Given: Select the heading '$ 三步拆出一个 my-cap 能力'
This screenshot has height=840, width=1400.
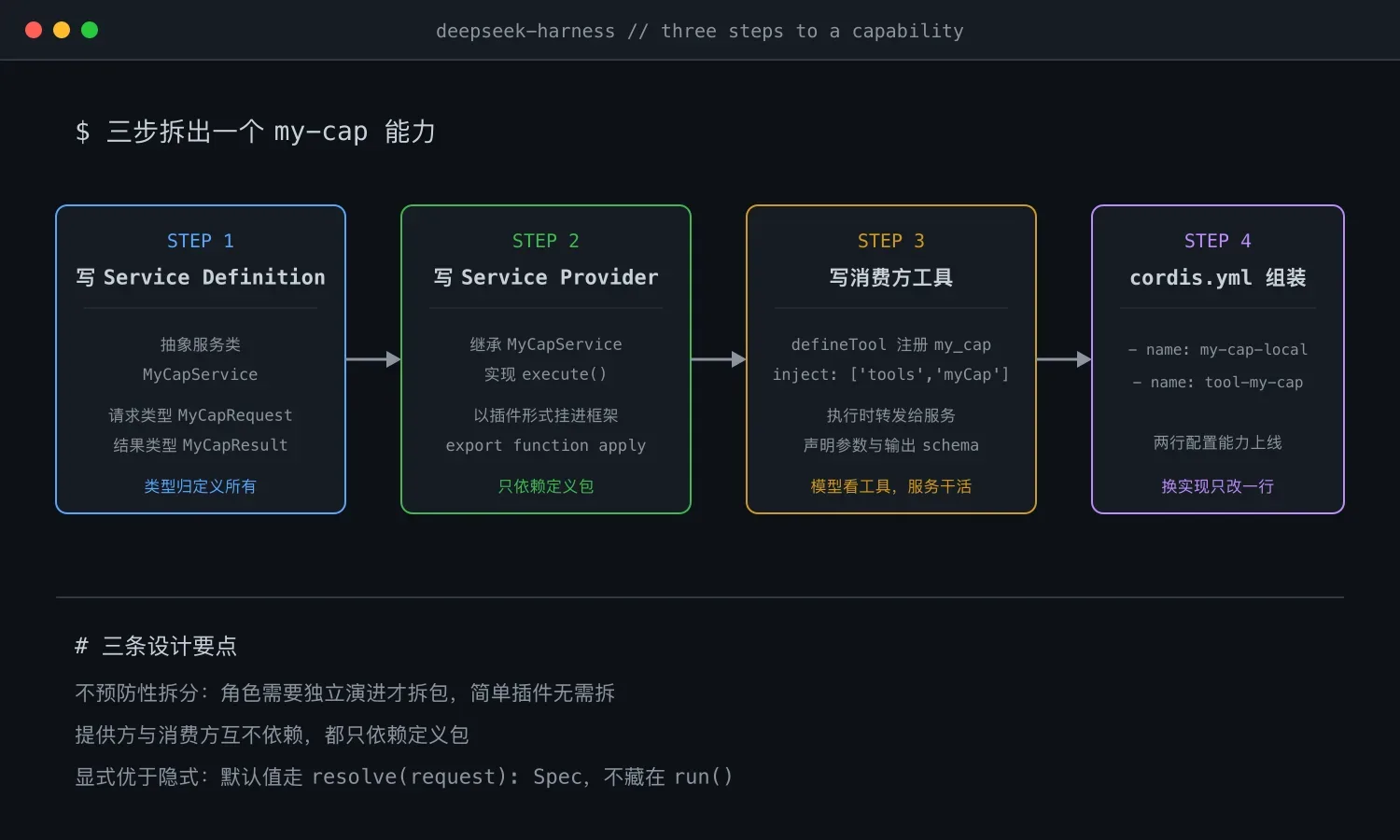Looking at the screenshot, I should click(256, 132).
